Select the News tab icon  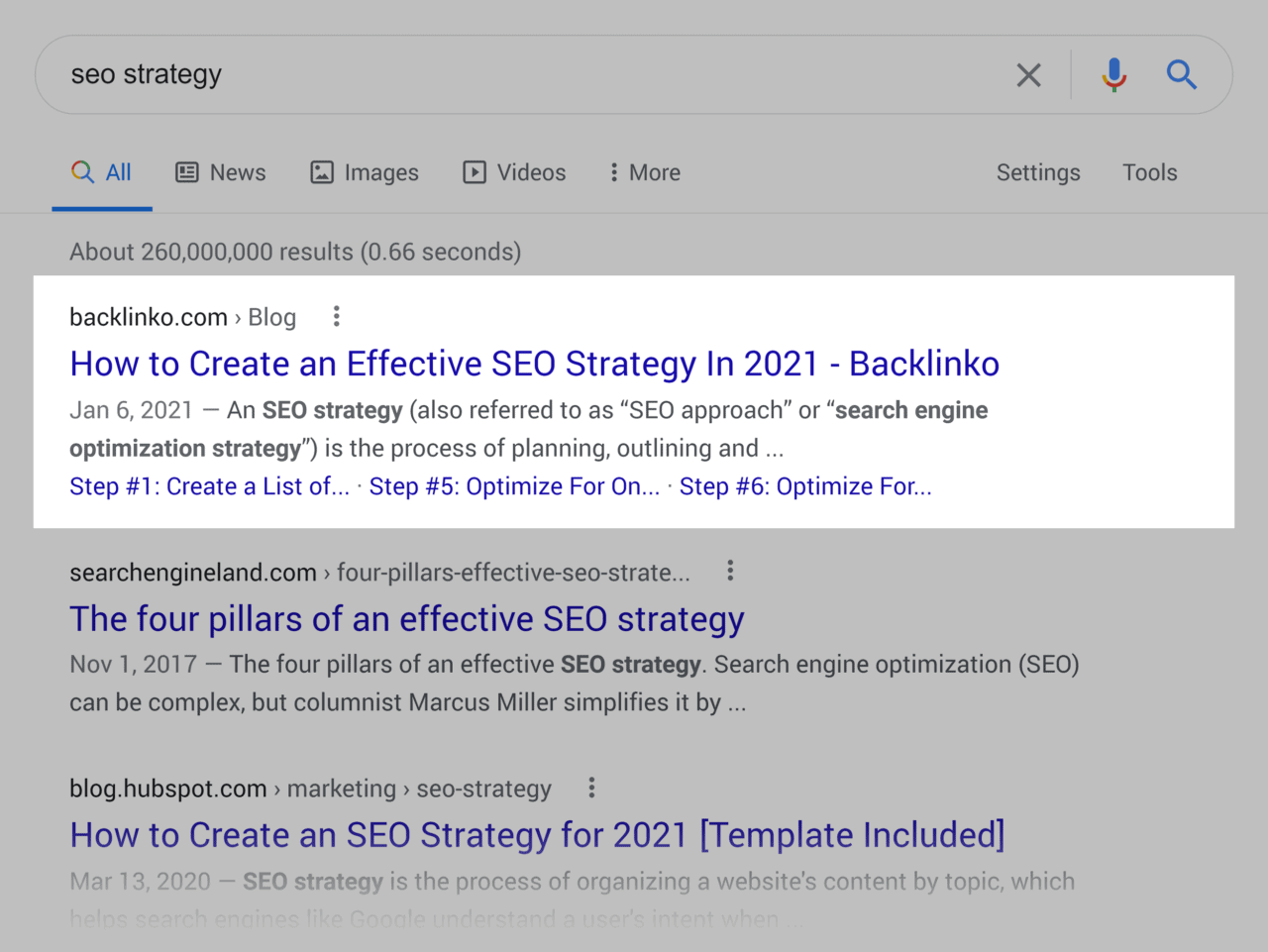pos(187,171)
